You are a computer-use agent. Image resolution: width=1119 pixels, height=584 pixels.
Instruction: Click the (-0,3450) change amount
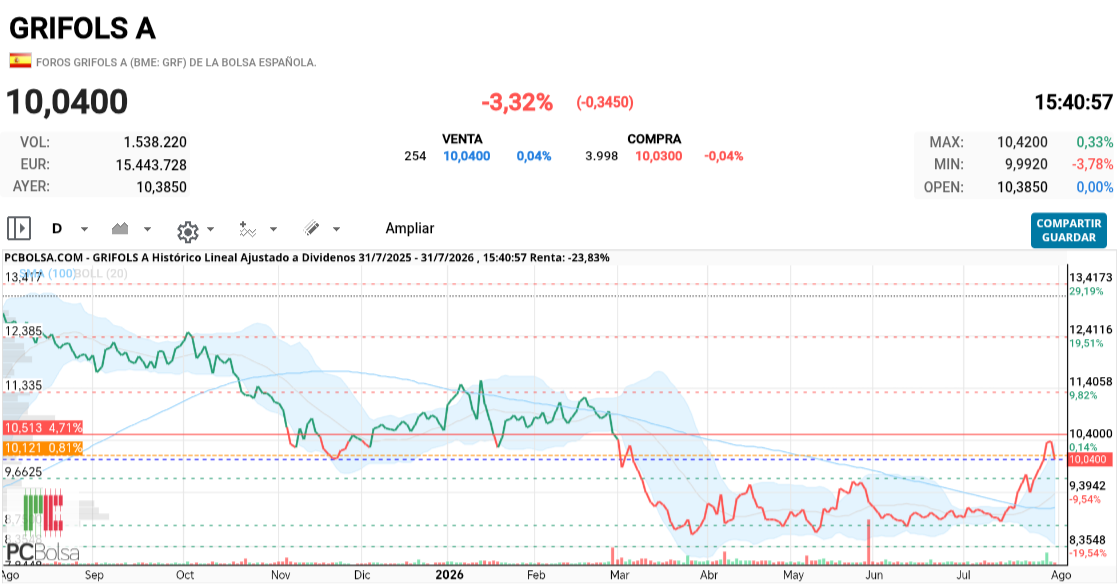click(x=605, y=102)
